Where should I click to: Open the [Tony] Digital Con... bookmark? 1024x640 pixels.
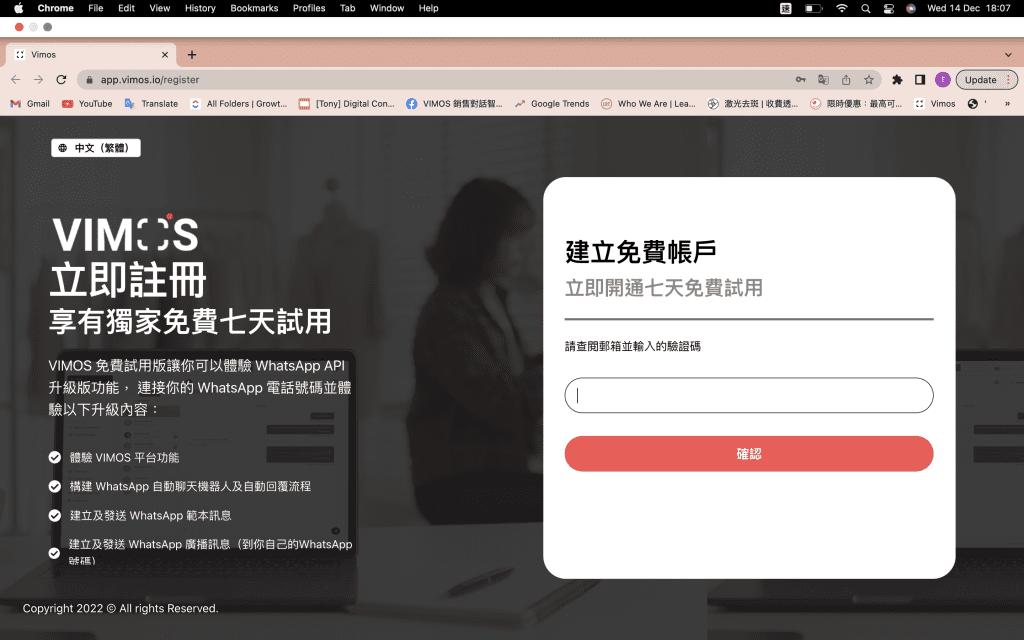(347, 104)
